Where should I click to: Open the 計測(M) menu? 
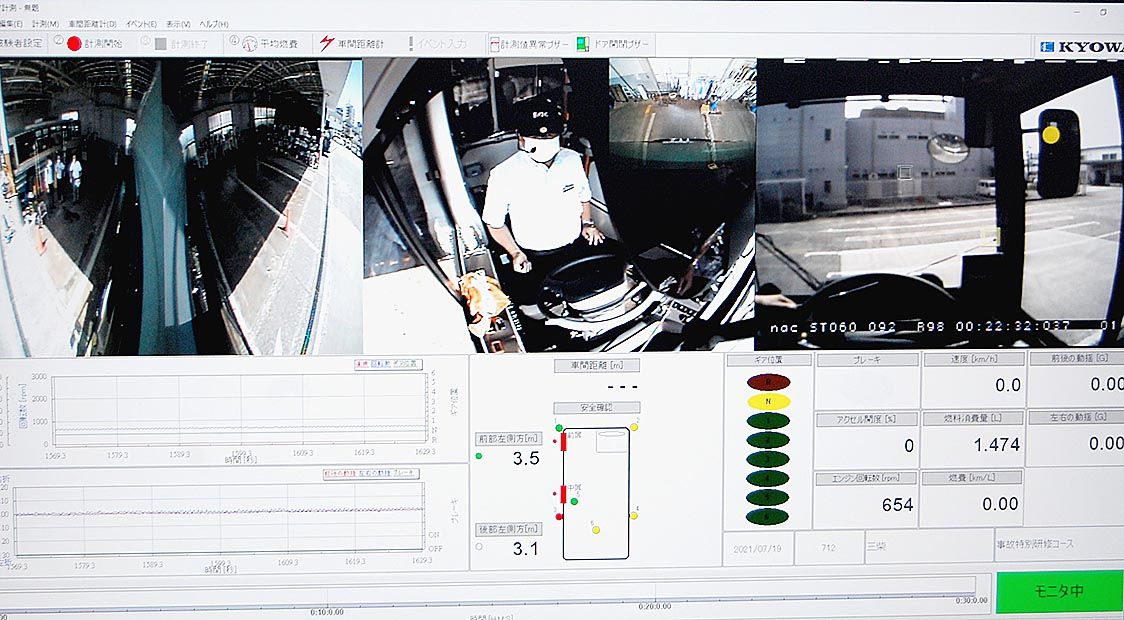click(45, 23)
